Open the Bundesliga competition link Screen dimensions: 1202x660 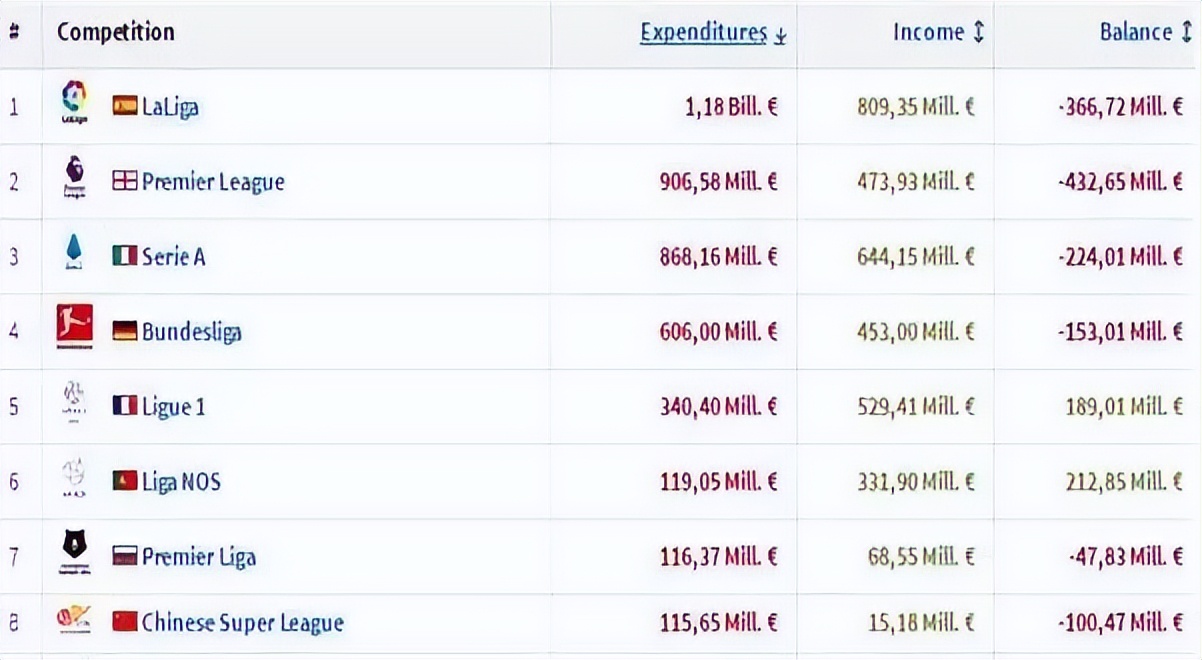click(x=191, y=332)
